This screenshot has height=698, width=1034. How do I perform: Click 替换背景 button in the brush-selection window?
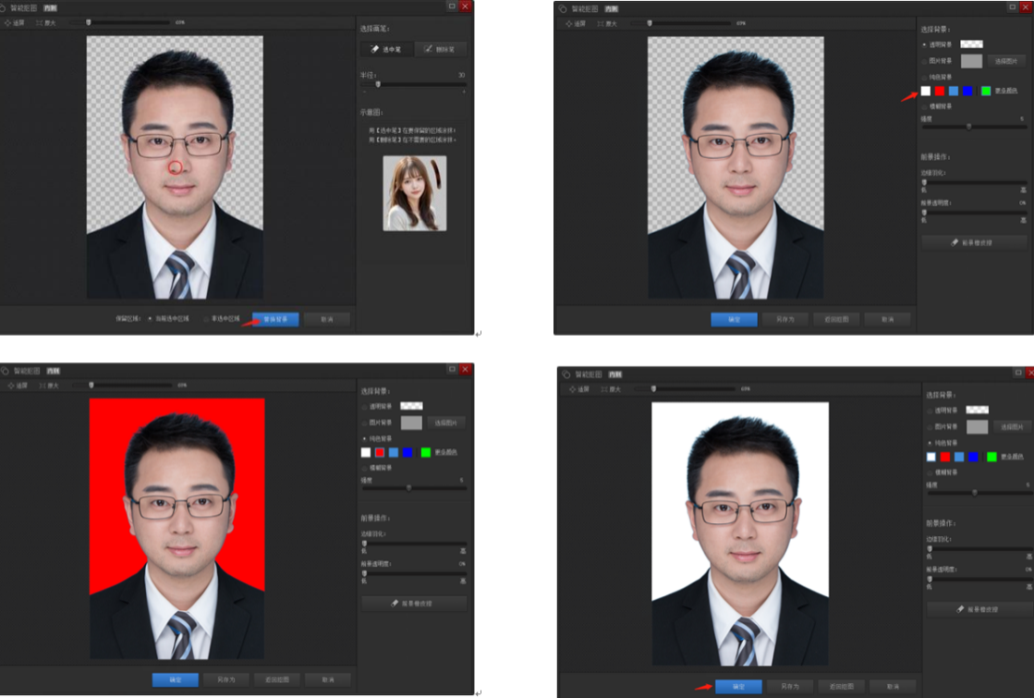(x=275, y=319)
